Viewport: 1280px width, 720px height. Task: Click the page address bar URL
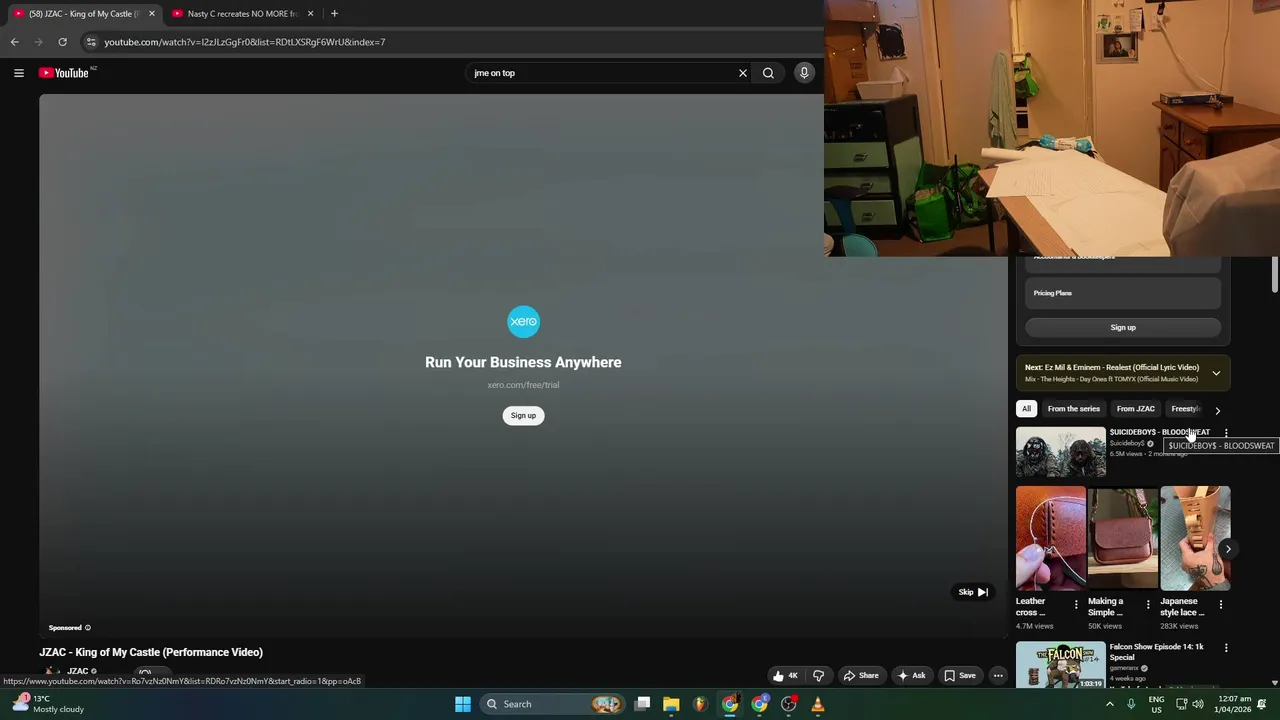click(x=245, y=42)
